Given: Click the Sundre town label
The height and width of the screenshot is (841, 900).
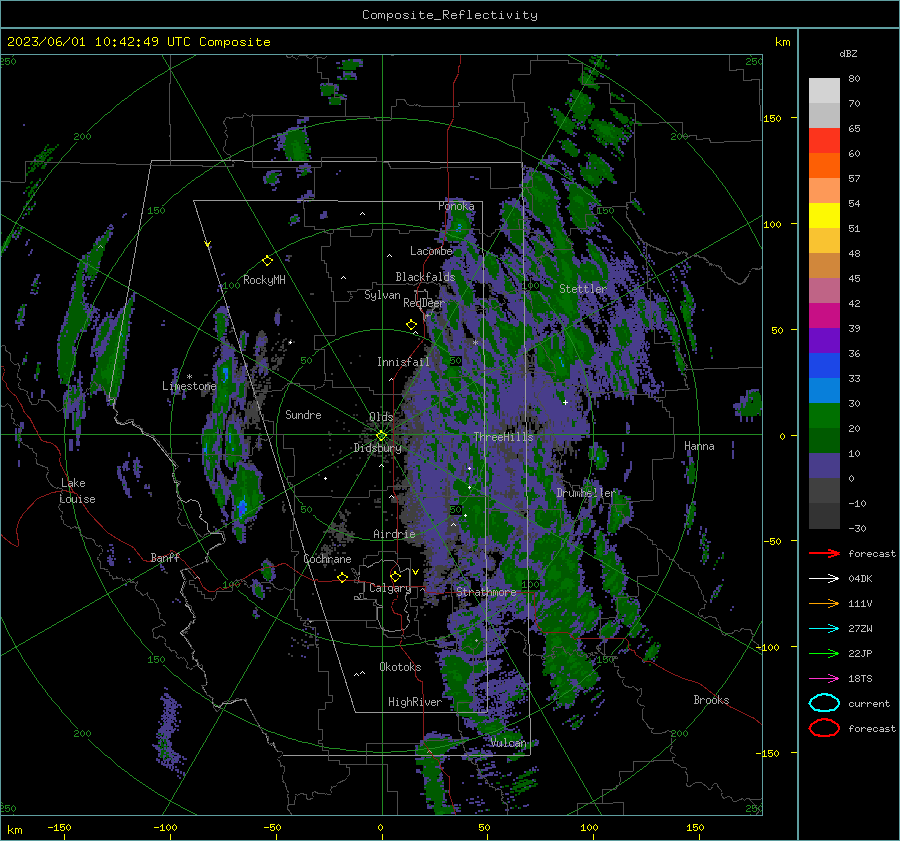Looking at the screenshot, I should (303, 414).
